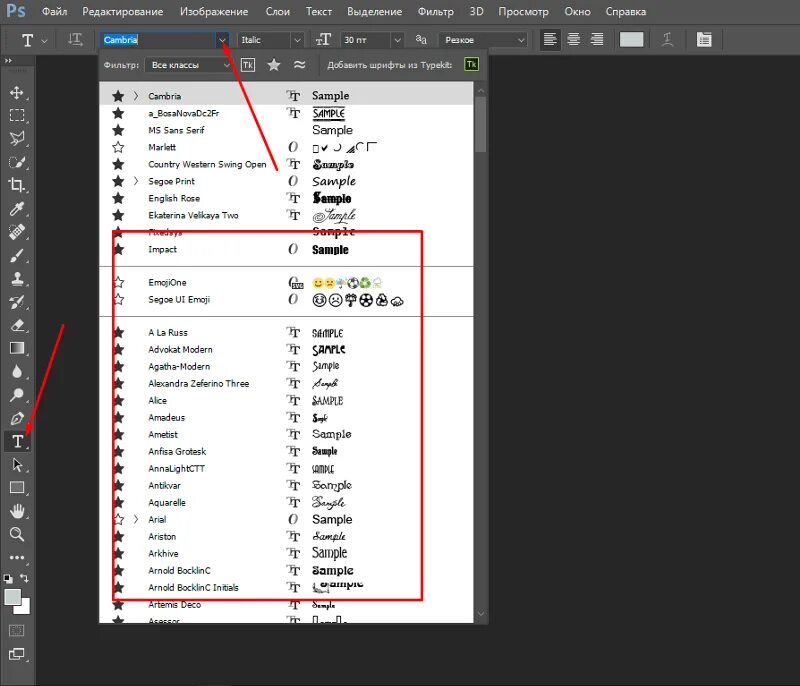Select the Hand tool
Viewport: 800px width, 686px height.
click(17, 511)
